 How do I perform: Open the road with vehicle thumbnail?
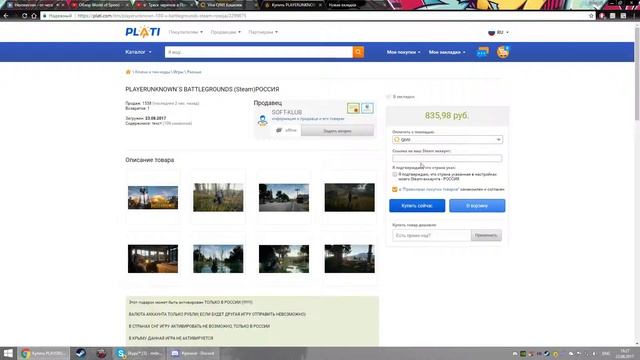click(284, 198)
